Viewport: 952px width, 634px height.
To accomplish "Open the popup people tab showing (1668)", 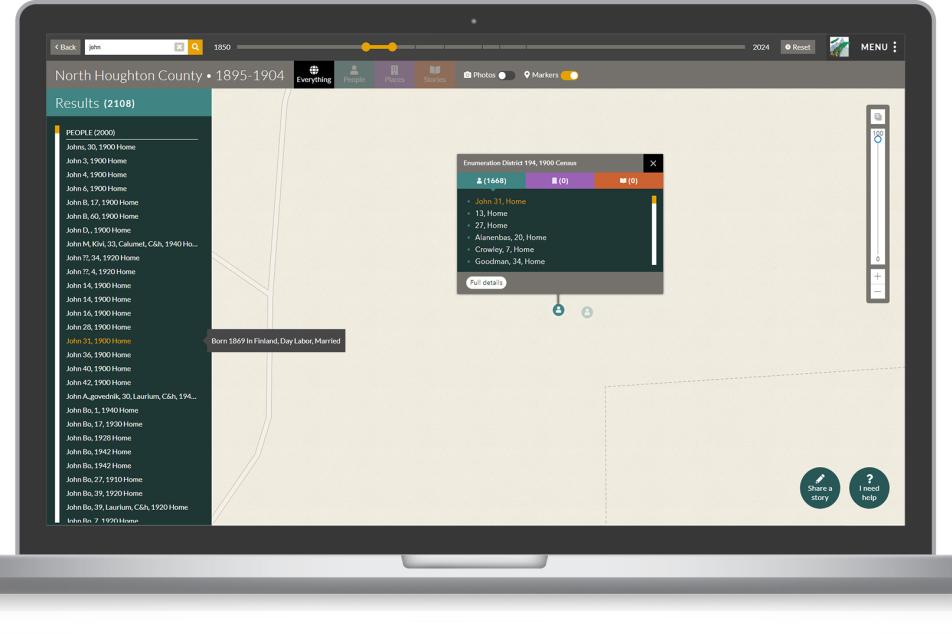I will 491,180.
